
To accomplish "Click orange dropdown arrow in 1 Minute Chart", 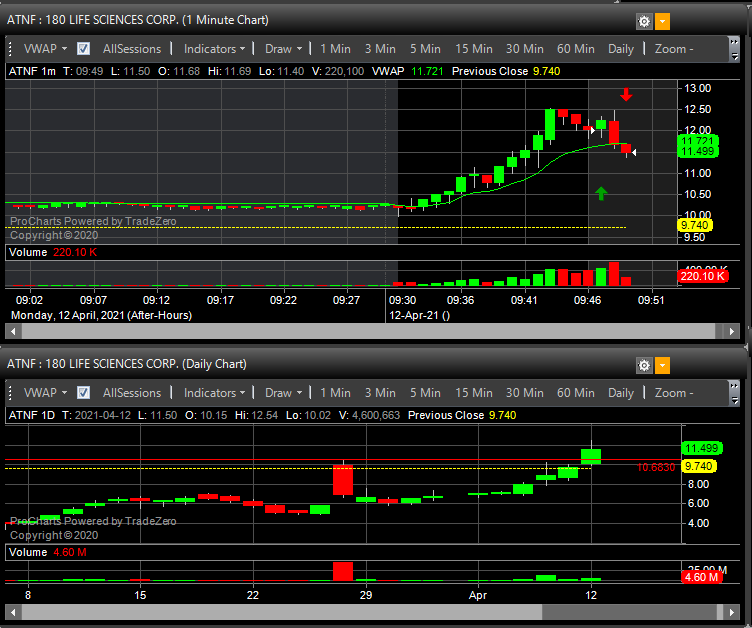I will [663, 21].
